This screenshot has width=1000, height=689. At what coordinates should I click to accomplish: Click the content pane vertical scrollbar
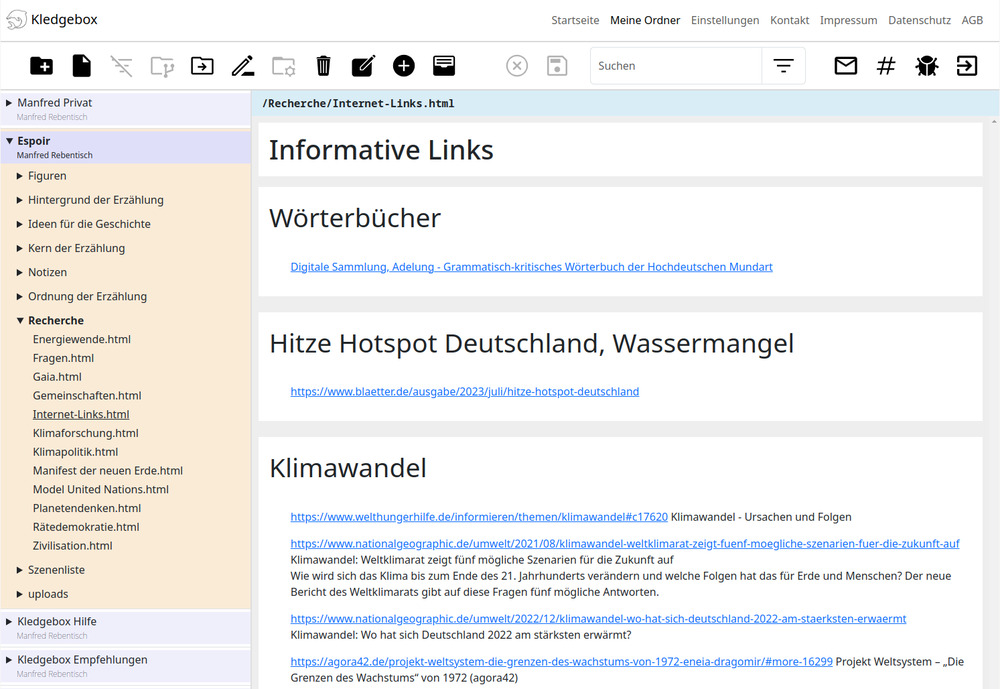(x=994, y=402)
